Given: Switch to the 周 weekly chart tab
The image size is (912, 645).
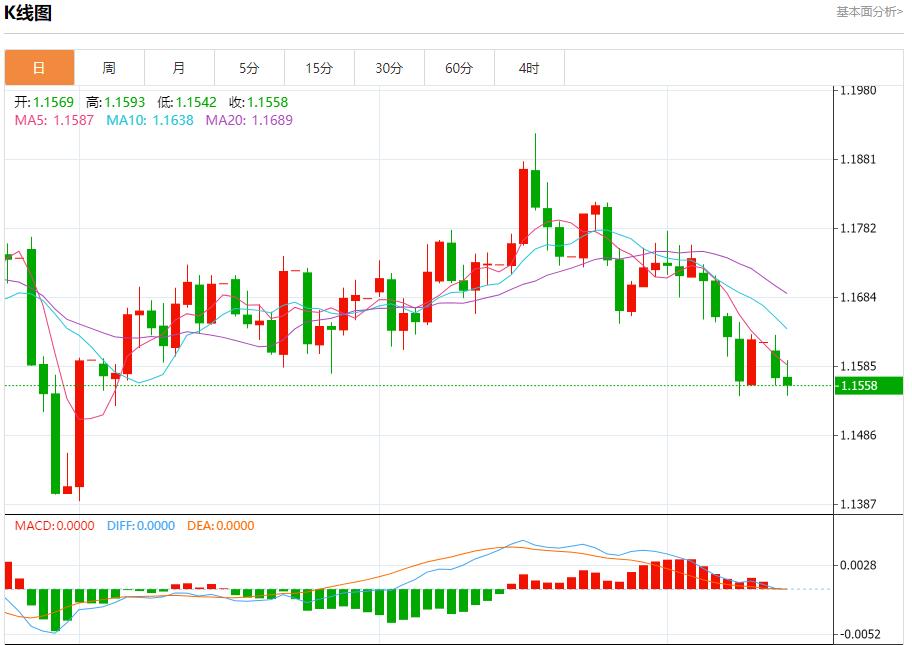Looking at the screenshot, I should pos(107,67).
